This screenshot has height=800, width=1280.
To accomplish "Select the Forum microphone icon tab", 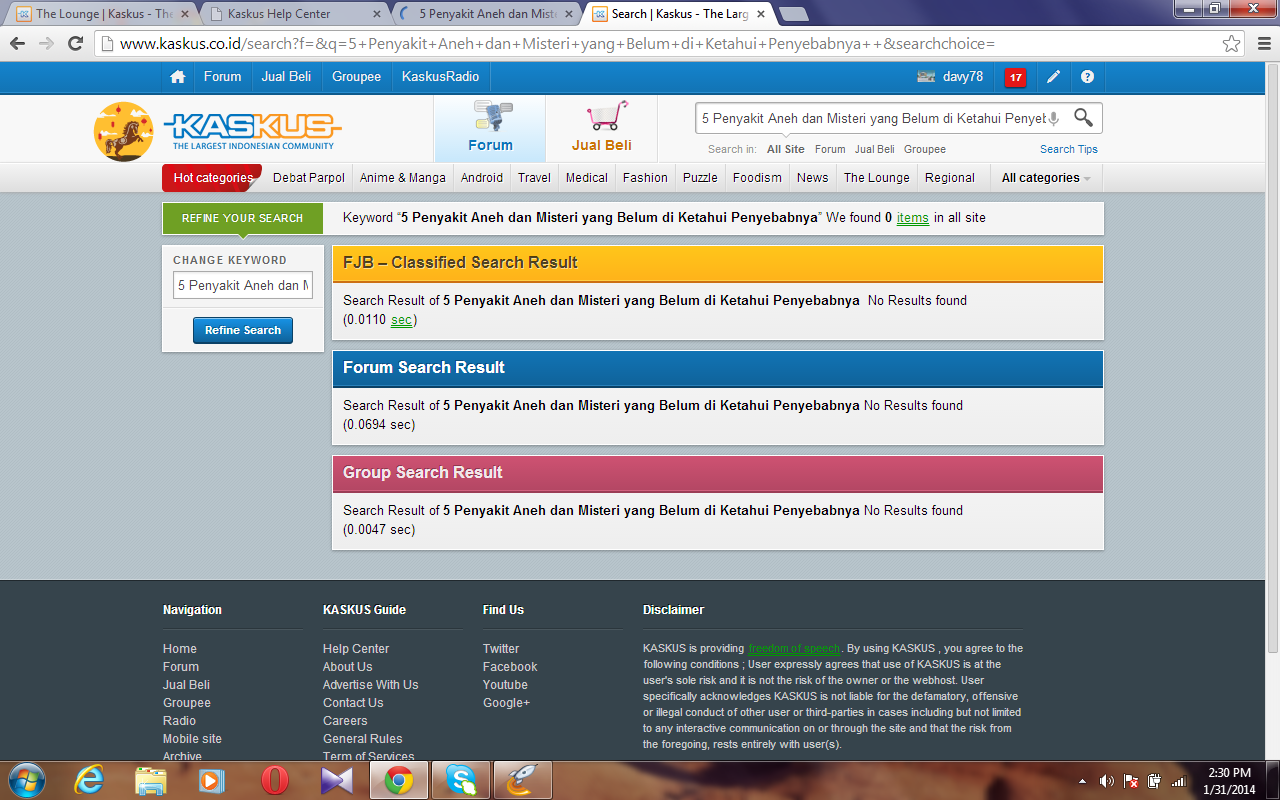I will (x=490, y=128).
